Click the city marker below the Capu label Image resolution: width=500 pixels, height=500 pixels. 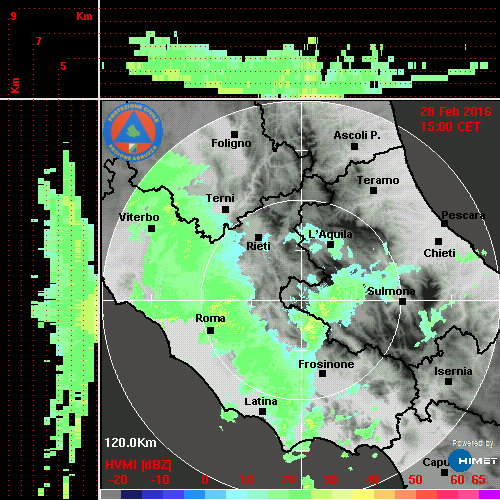coord(444,472)
